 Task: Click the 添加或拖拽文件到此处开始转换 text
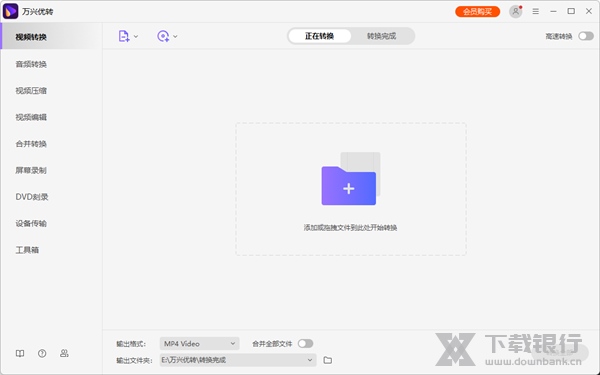[350, 228]
